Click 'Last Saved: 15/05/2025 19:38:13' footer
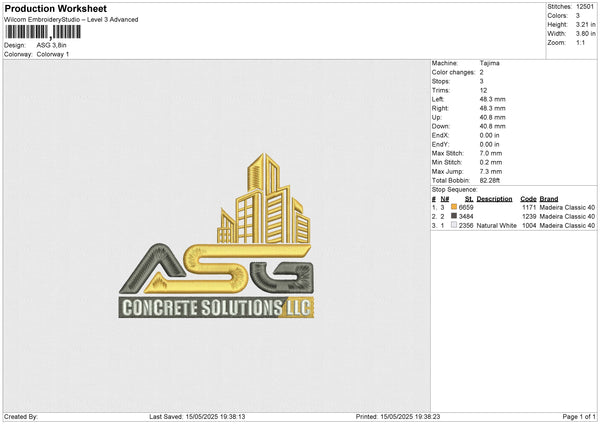The width and height of the screenshot is (600, 424). 197,417
